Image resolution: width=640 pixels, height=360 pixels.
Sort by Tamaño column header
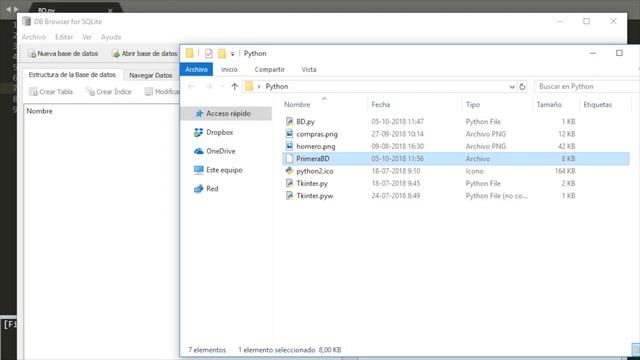[x=549, y=104]
